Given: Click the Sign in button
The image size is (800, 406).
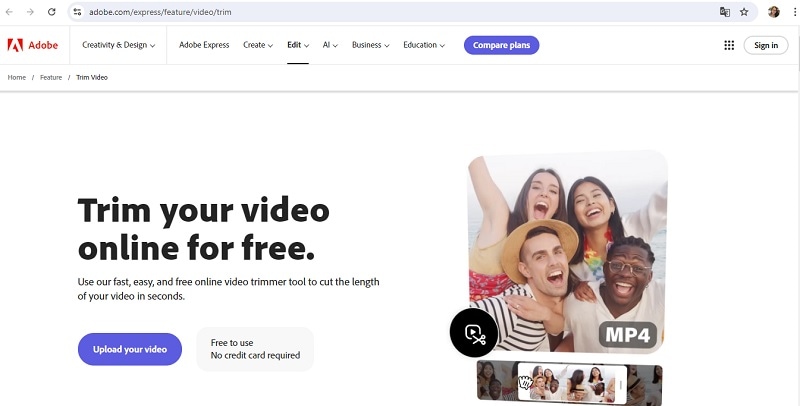Looking at the screenshot, I should [x=766, y=45].
